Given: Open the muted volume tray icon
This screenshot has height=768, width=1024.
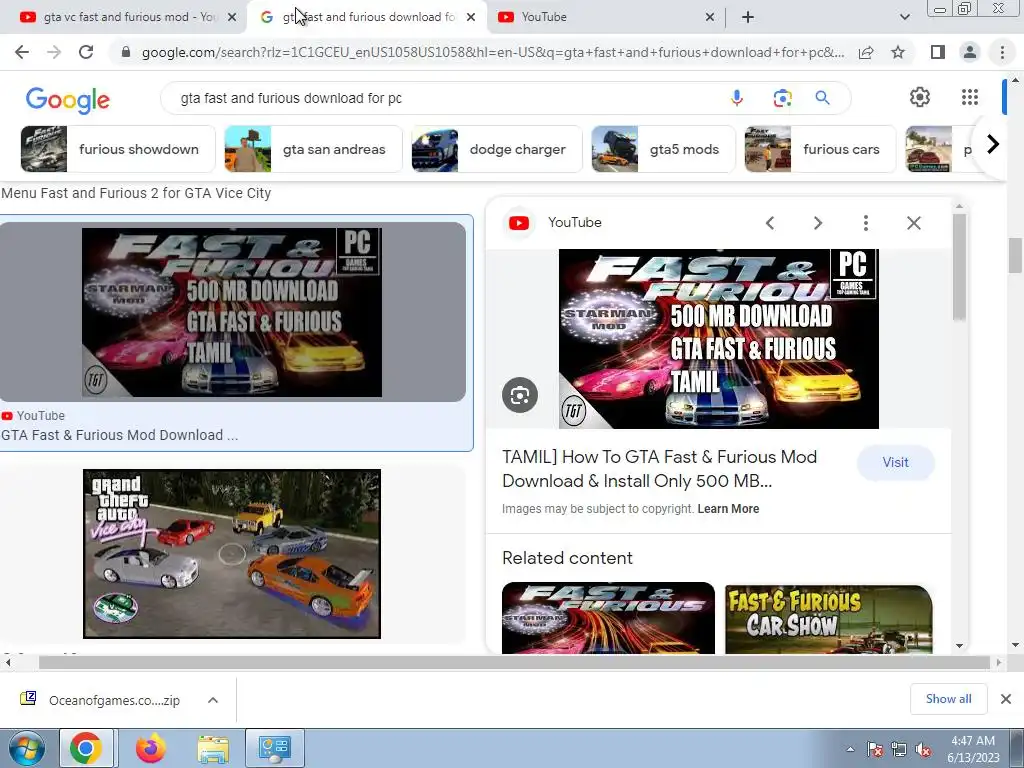Looking at the screenshot, I should pos(923,750).
